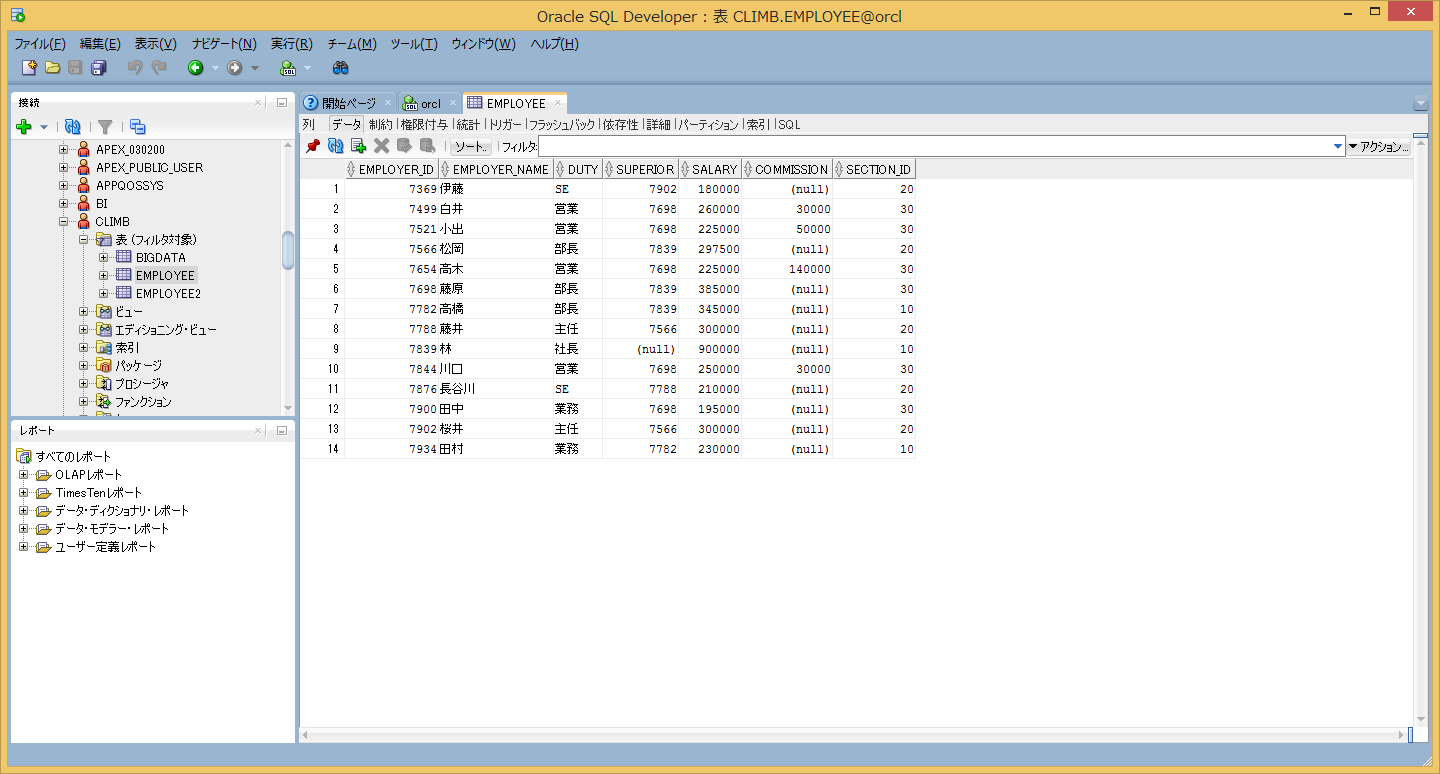Close the EMPLOYEE tab
The image size is (1440, 774).
click(558, 103)
